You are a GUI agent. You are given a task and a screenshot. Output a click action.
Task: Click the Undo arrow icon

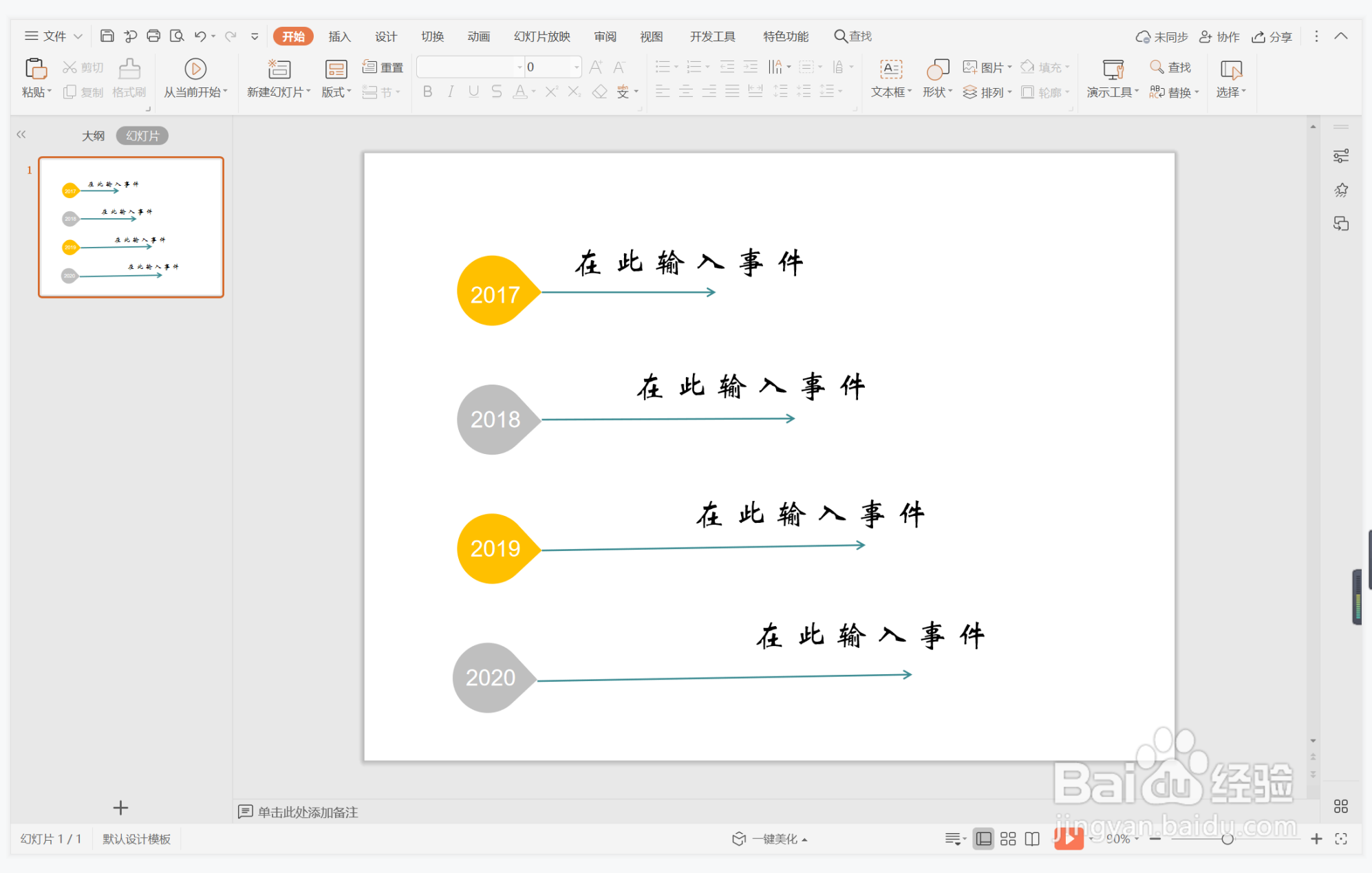[200, 36]
